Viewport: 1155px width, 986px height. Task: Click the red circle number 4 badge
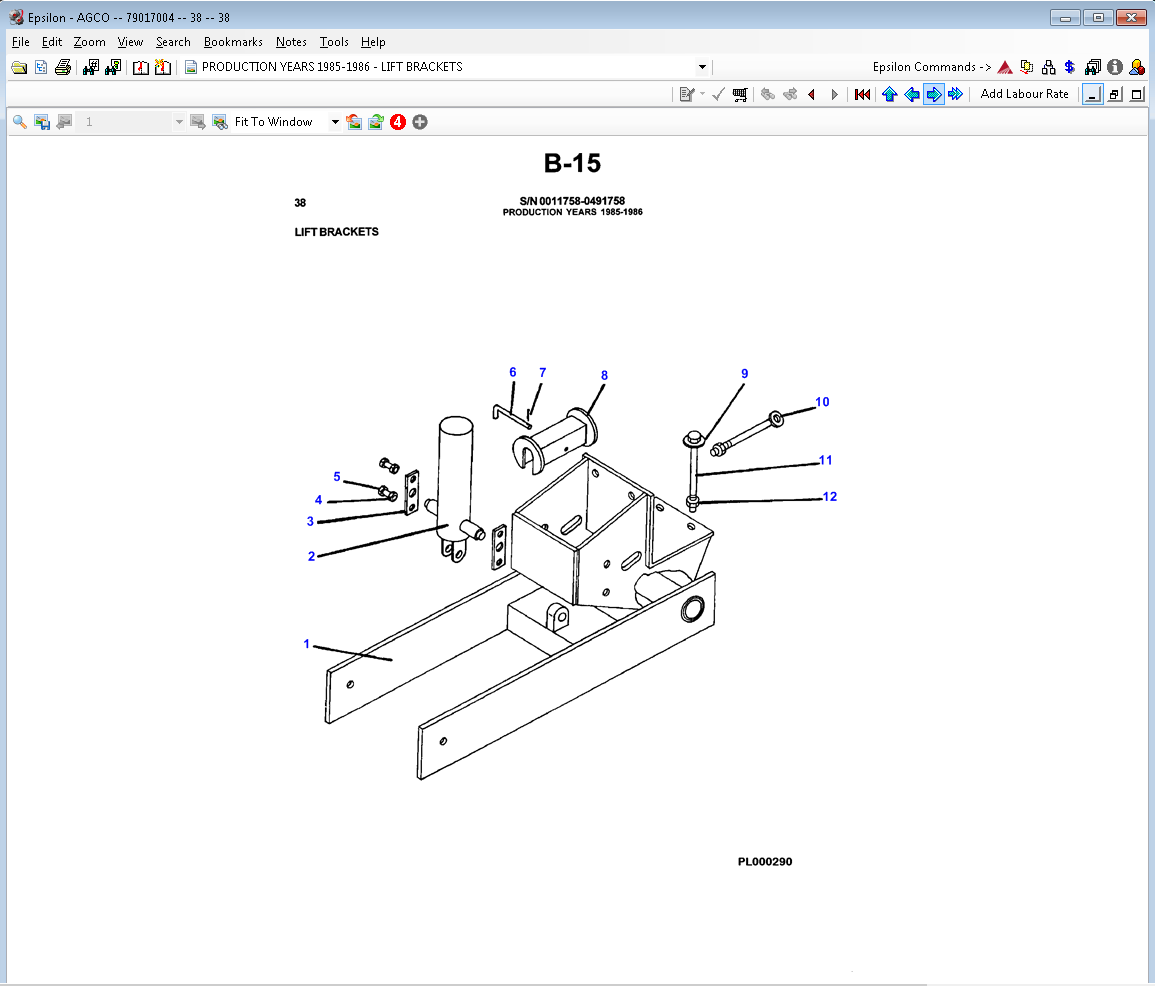click(398, 122)
